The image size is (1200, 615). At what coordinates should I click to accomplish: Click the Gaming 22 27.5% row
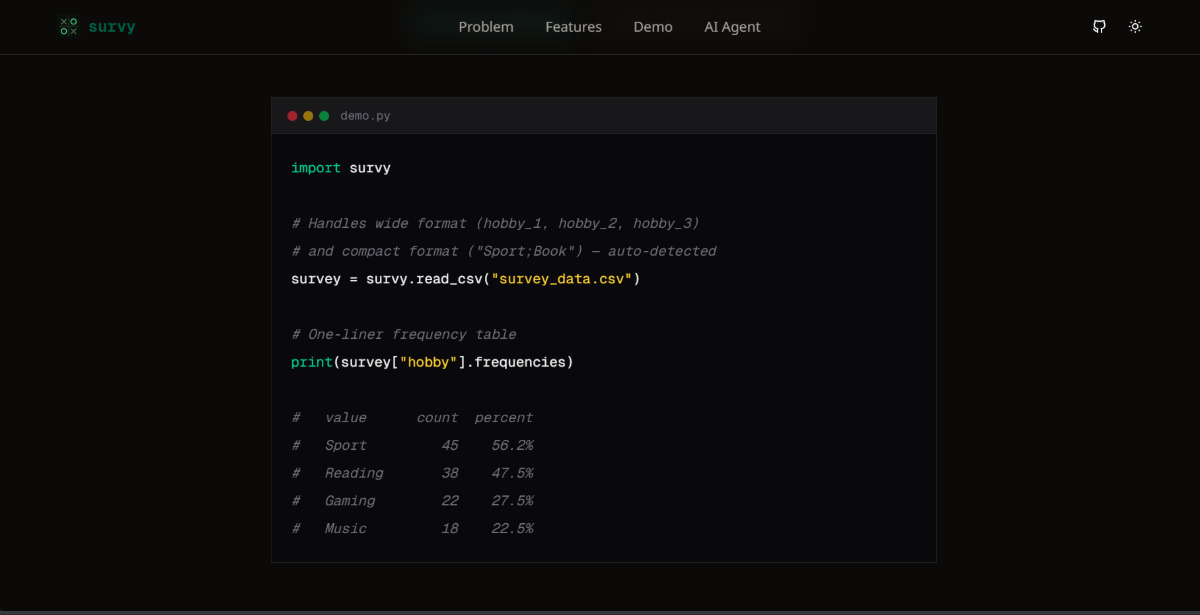(412, 501)
